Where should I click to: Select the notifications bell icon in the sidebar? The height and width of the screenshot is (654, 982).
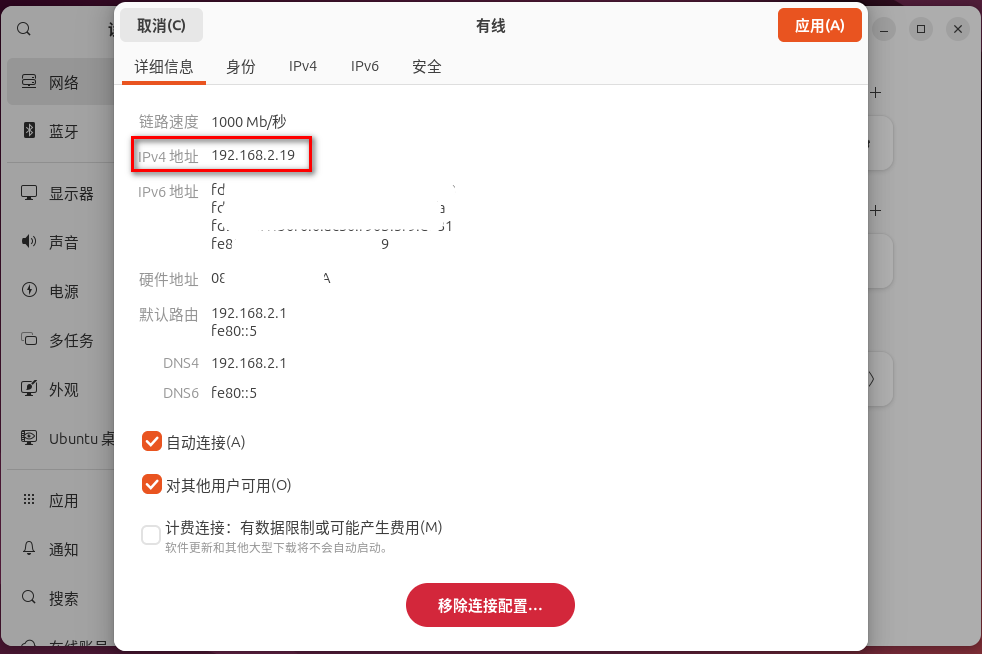[x=29, y=548]
